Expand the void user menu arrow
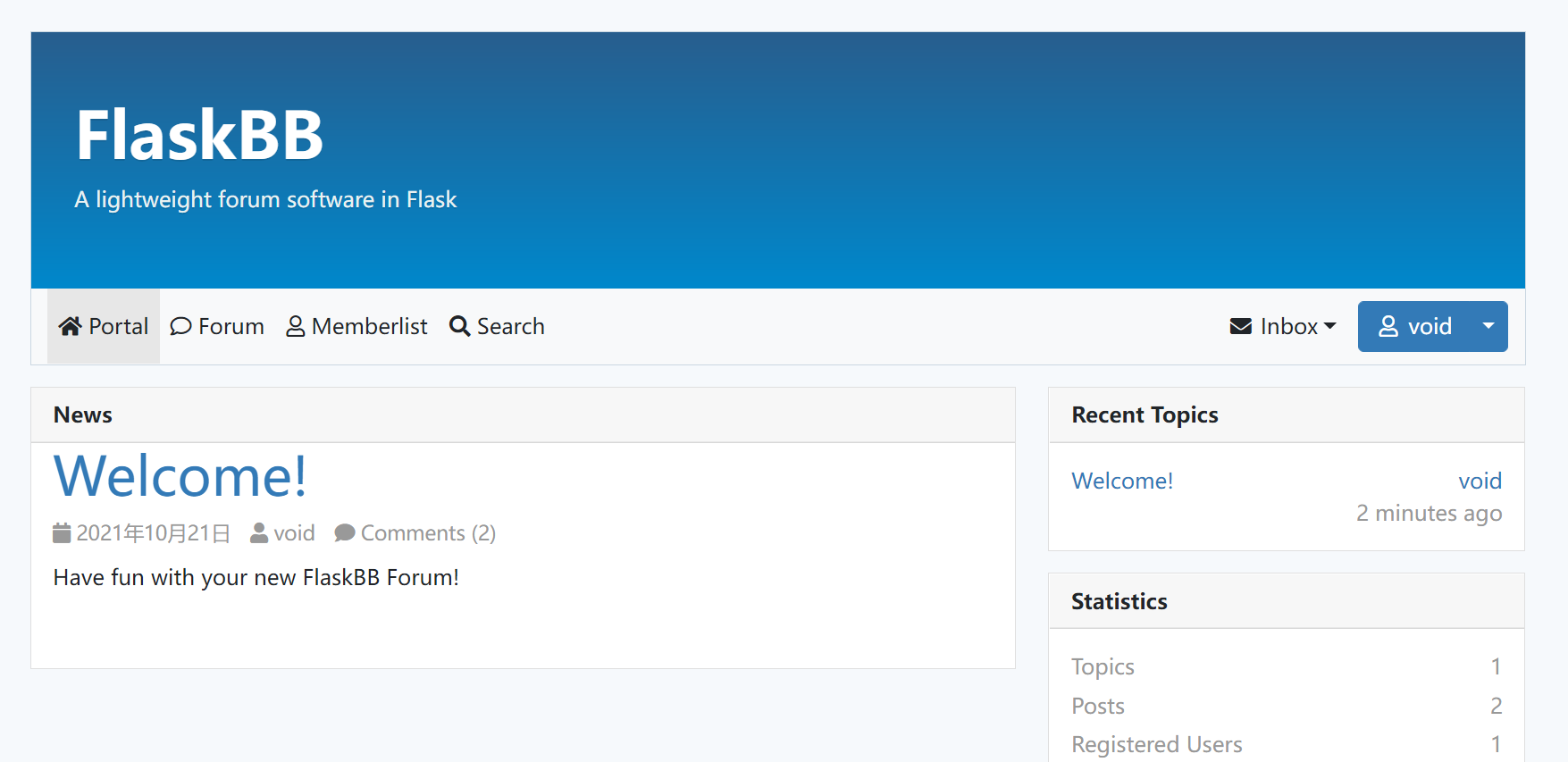The image size is (1568, 762). click(x=1488, y=326)
